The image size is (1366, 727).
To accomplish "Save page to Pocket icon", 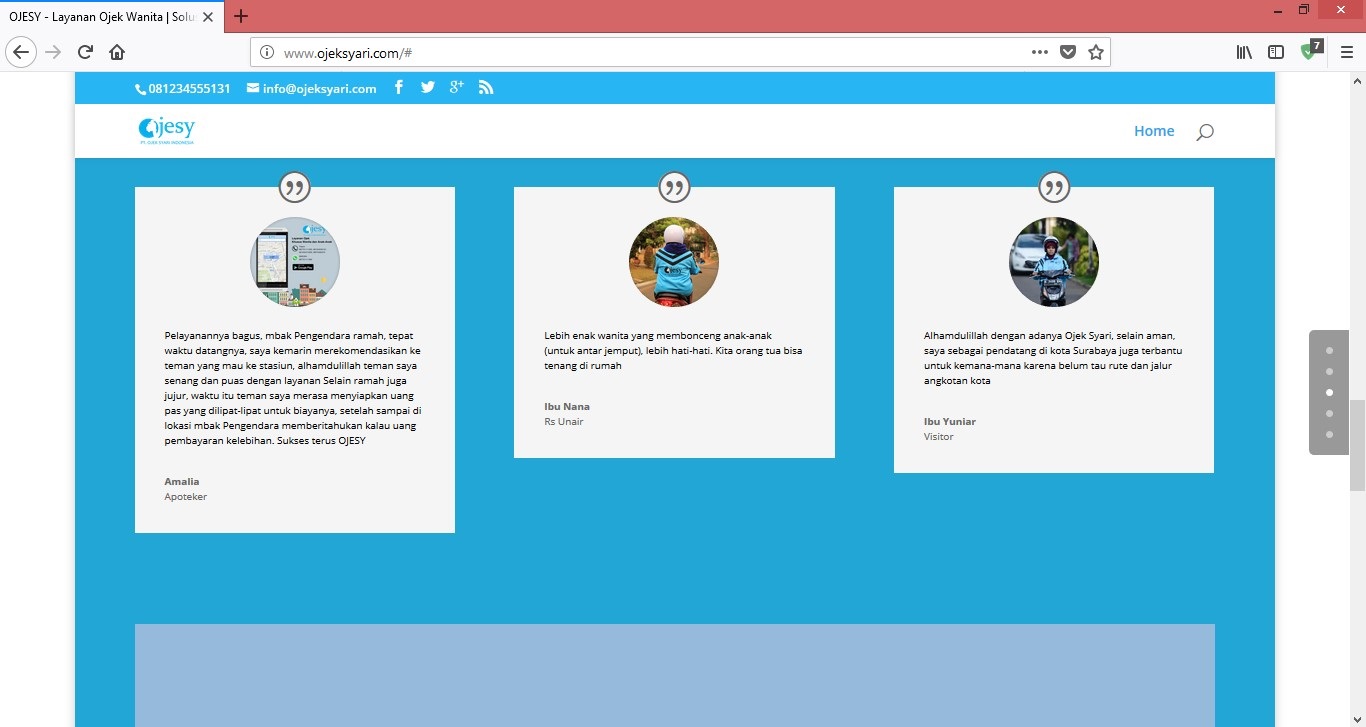I will [x=1068, y=52].
